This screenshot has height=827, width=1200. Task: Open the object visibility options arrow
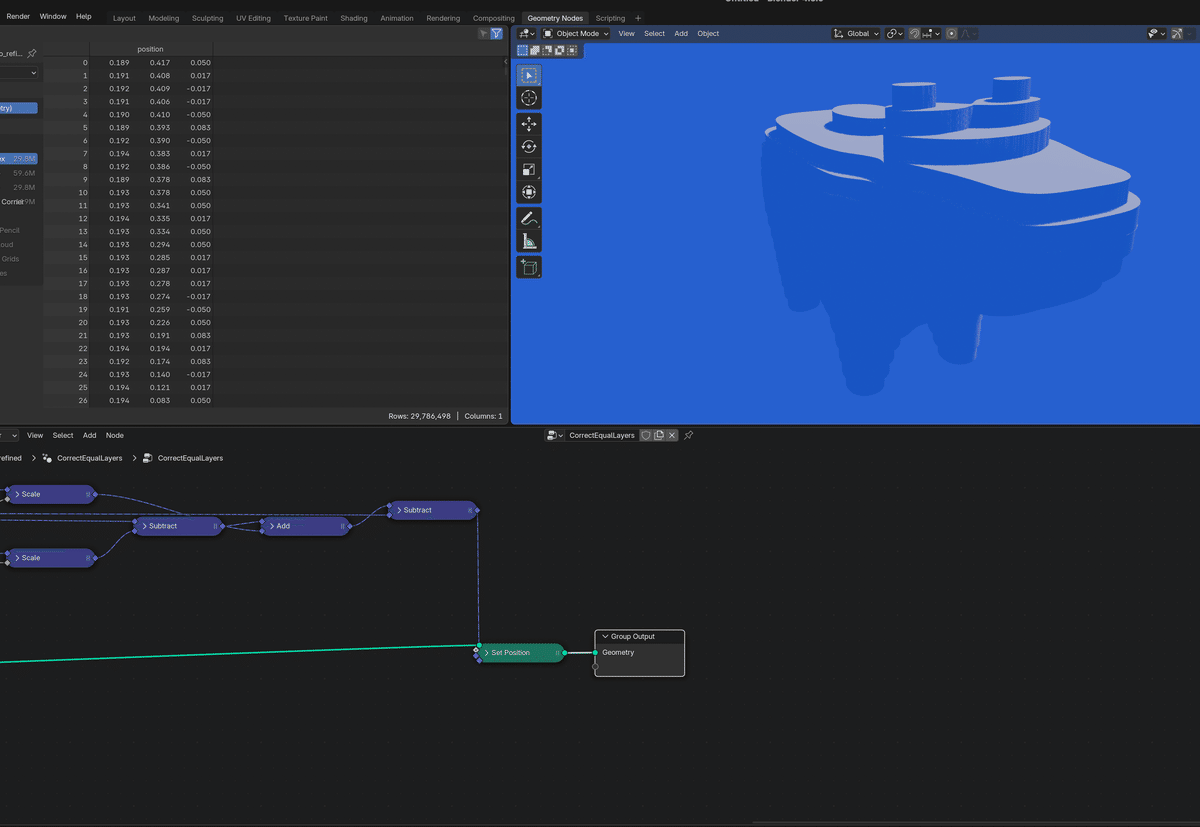coord(1164,34)
